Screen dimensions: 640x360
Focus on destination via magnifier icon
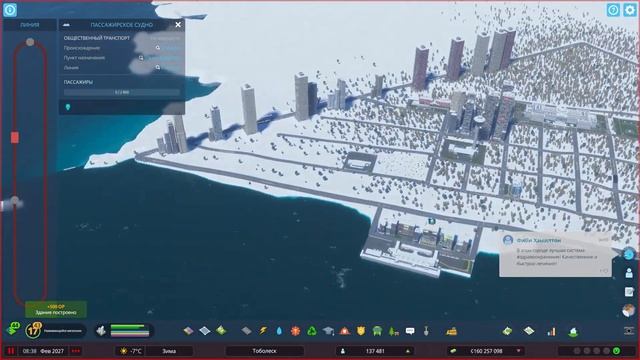coord(141,58)
